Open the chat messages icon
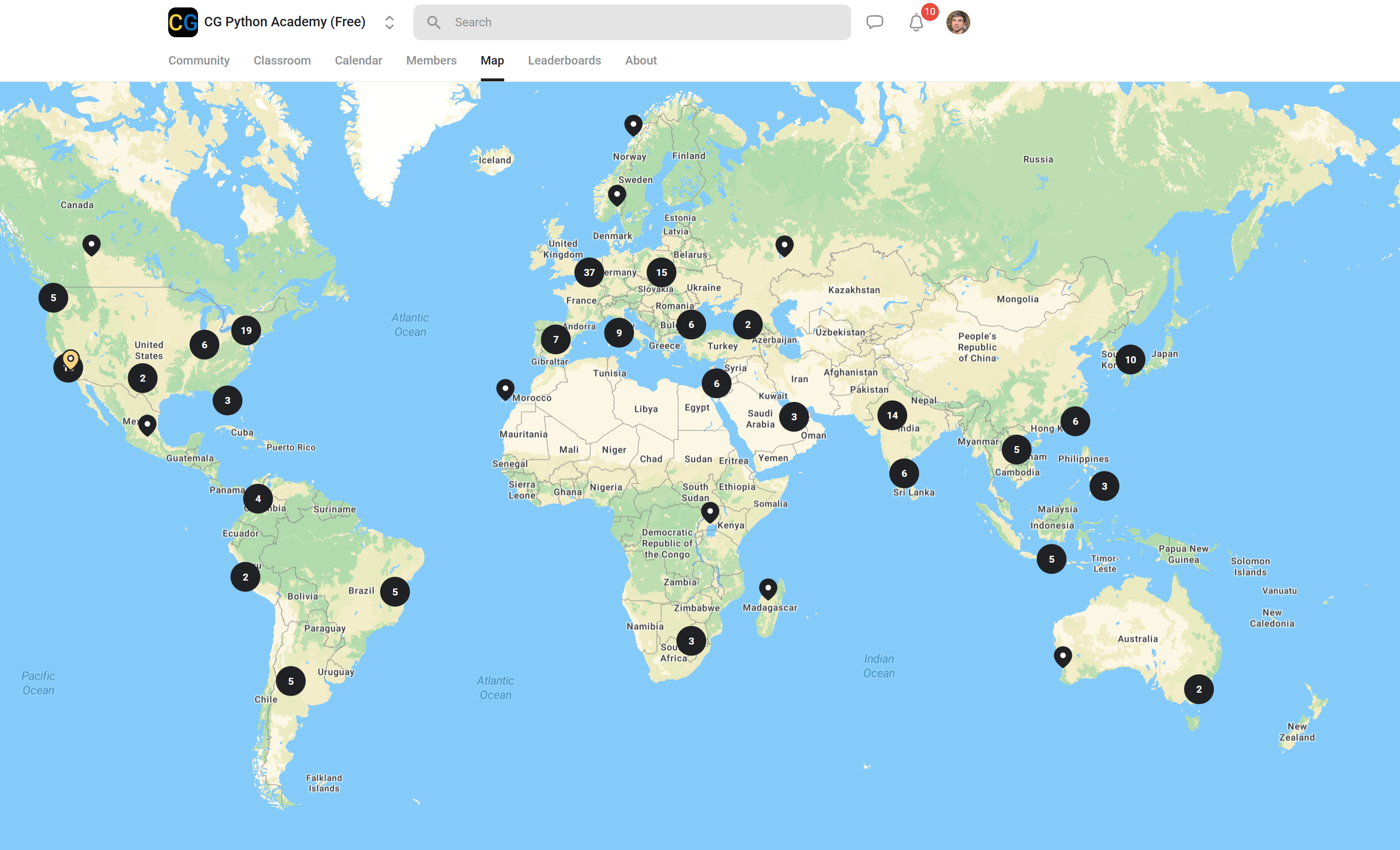The width and height of the screenshot is (1400, 850). pos(874,22)
